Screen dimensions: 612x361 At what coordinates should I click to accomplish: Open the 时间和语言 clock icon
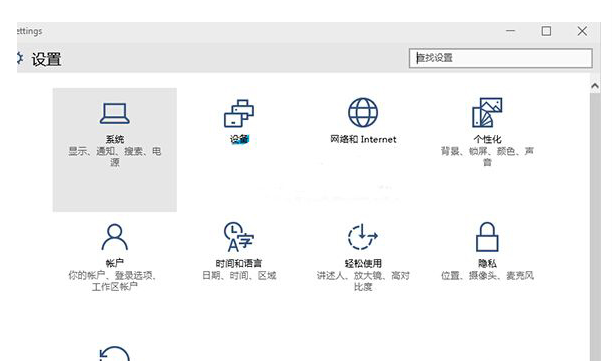[x=239, y=237]
